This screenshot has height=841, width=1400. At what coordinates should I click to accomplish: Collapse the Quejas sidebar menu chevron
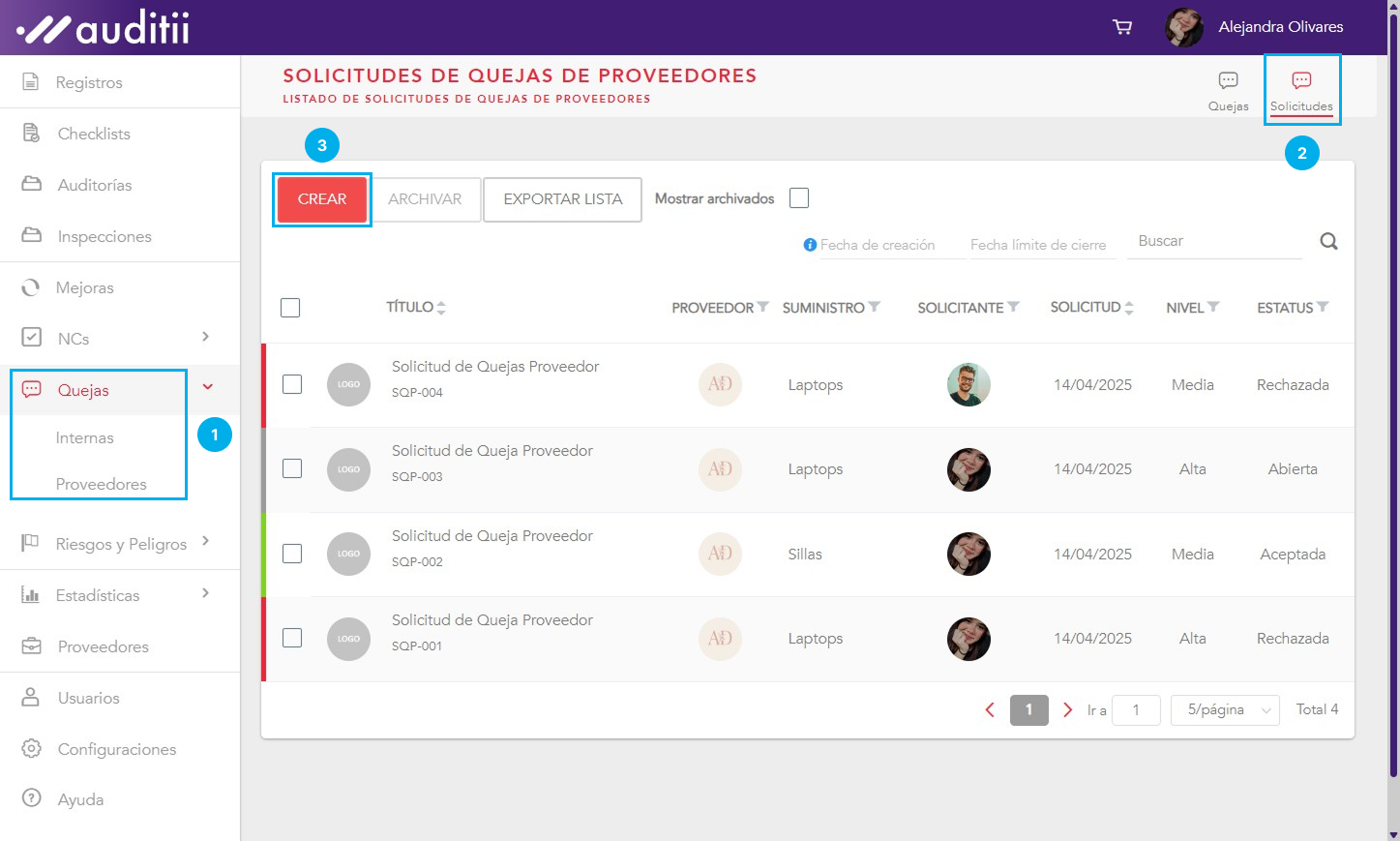[208, 387]
